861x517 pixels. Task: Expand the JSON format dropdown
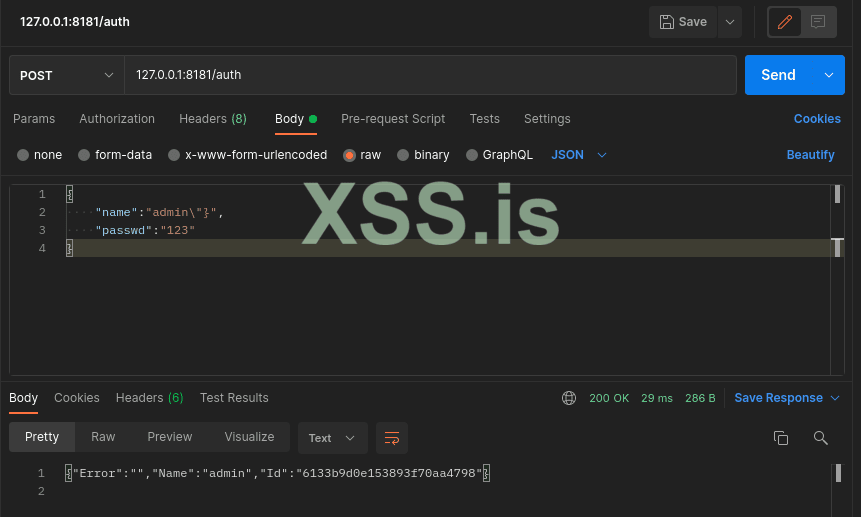[x=580, y=155]
